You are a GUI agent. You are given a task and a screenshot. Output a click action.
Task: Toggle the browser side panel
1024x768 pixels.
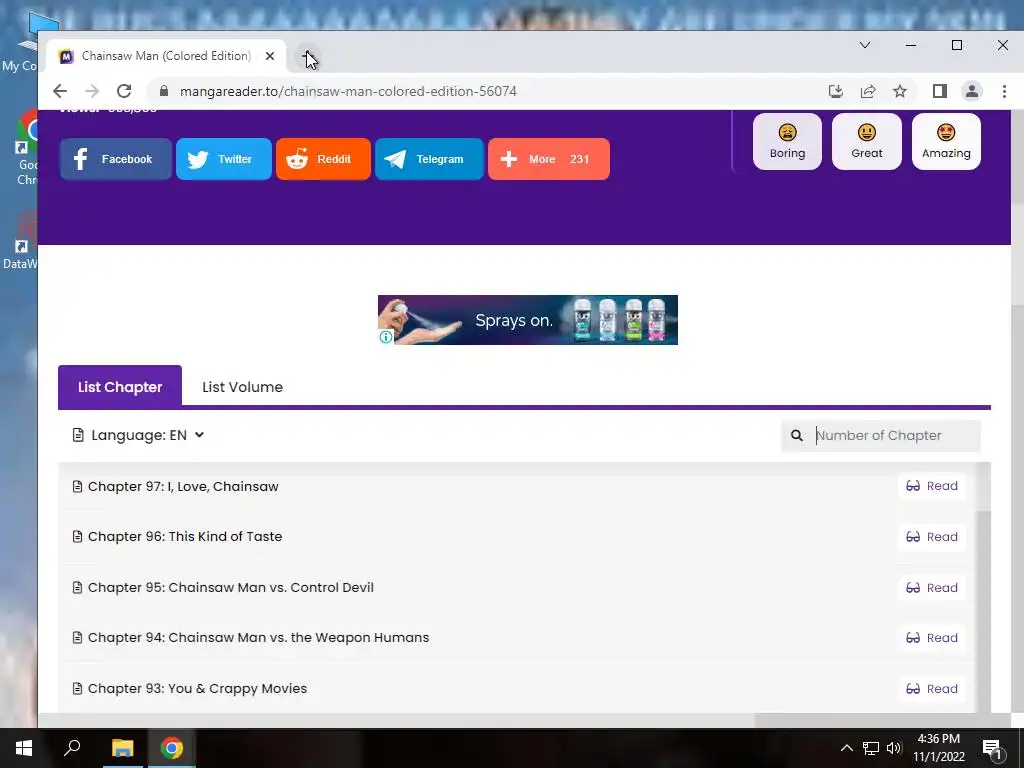tap(940, 91)
